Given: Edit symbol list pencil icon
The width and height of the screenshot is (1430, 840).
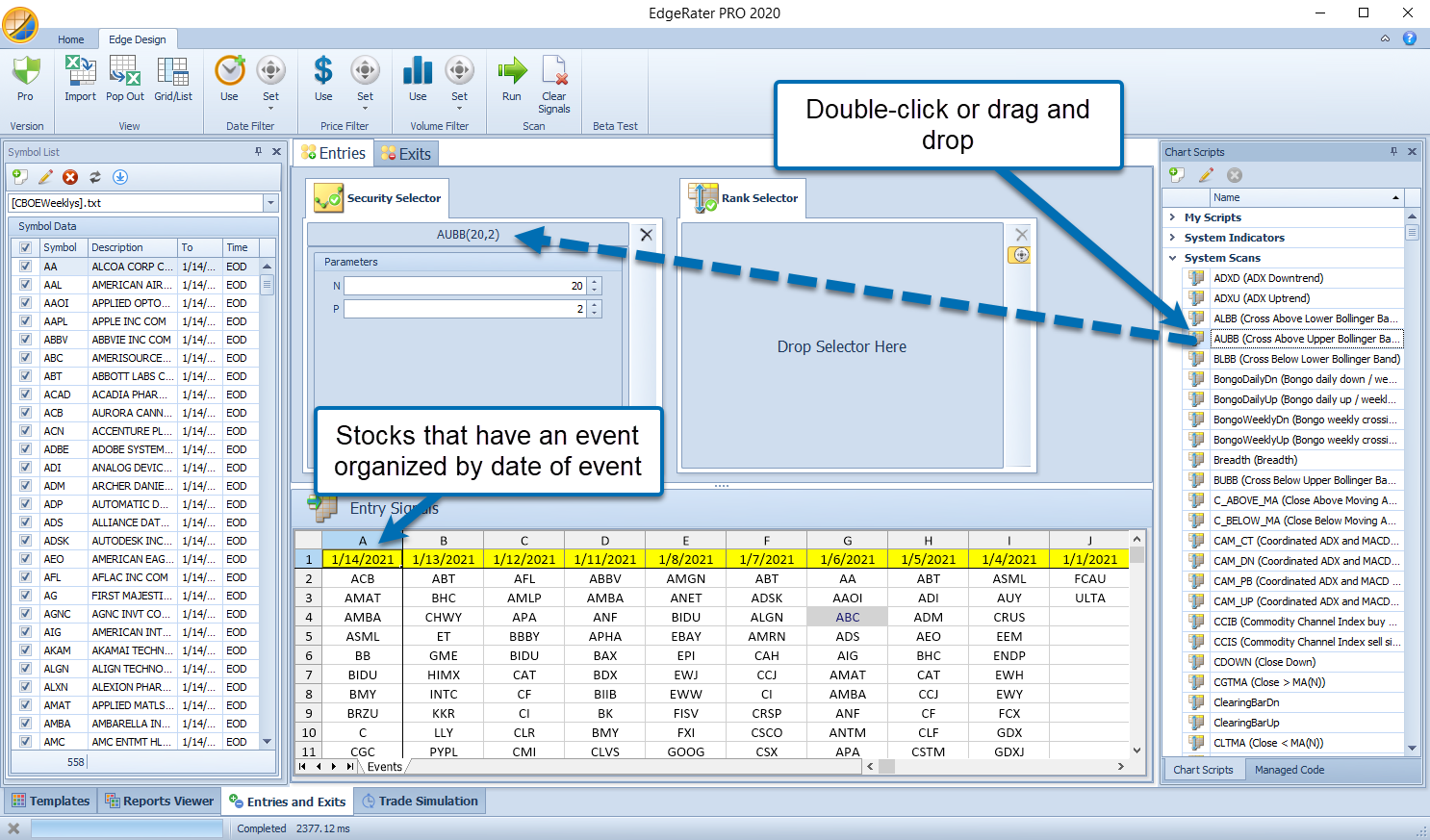Looking at the screenshot, I should pyautogui.click(x=45, y=177).
